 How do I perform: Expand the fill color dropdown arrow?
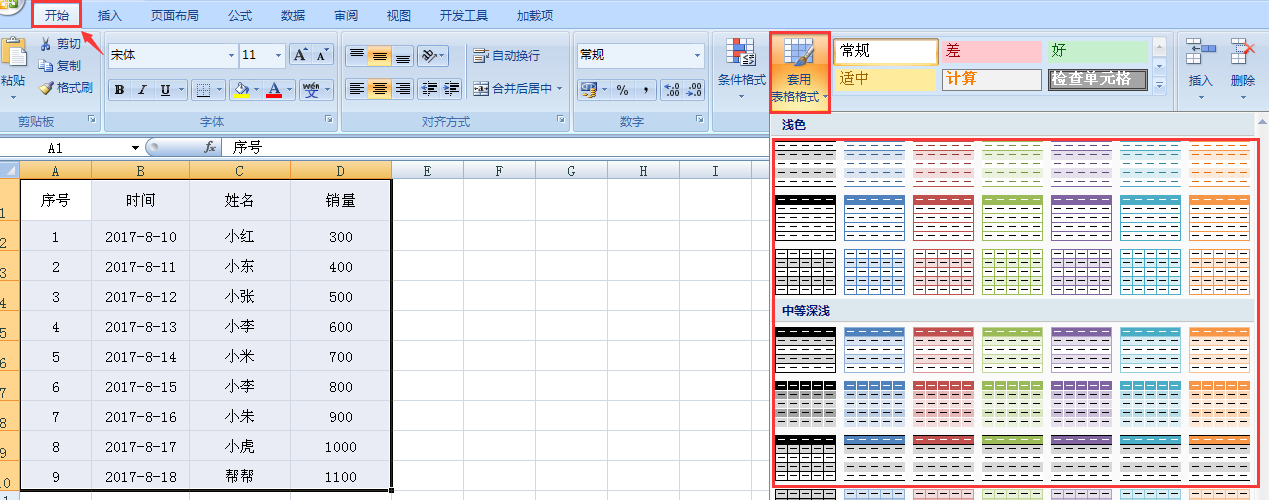pyautogui.click(x=257, y=90)
